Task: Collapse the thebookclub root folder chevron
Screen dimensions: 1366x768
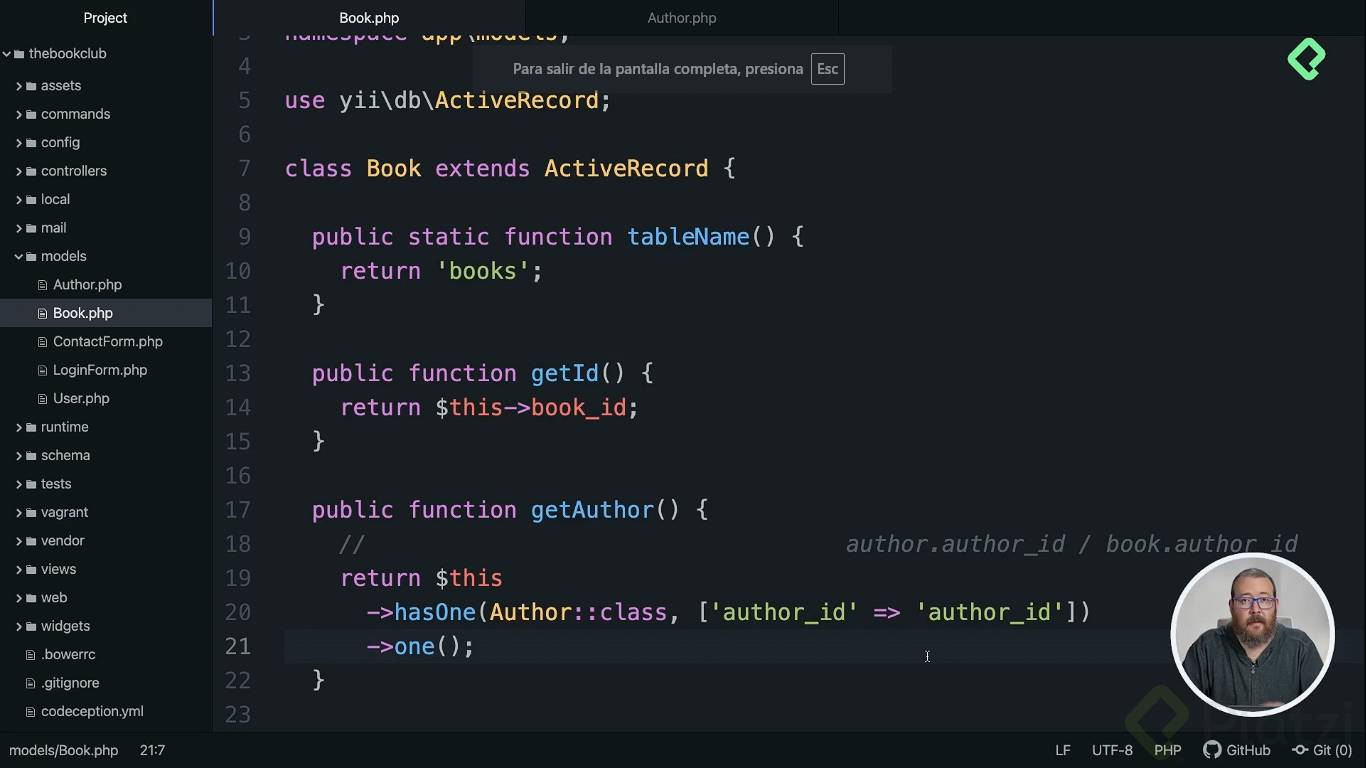Action: (x=7, y=54)
